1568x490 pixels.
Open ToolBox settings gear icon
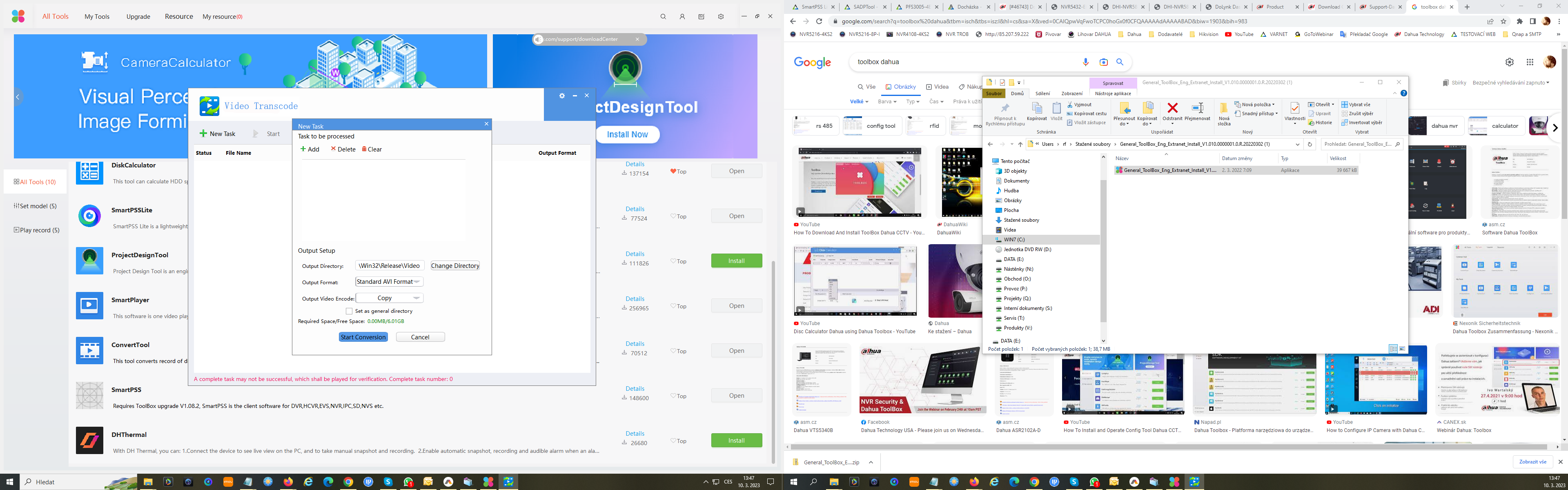(721, 16)
